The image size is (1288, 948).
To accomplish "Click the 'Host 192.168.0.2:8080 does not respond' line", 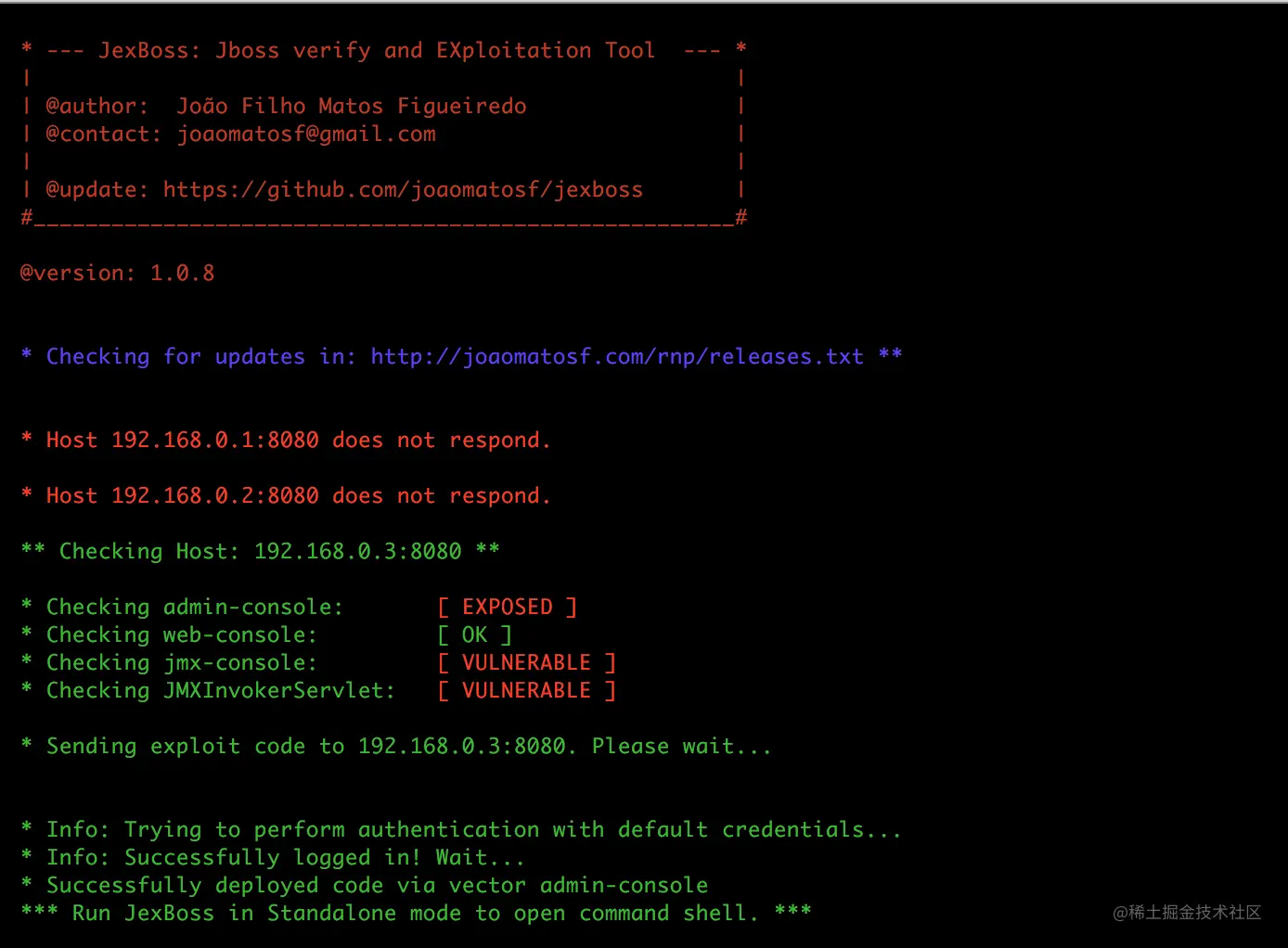I will [286, 496].
